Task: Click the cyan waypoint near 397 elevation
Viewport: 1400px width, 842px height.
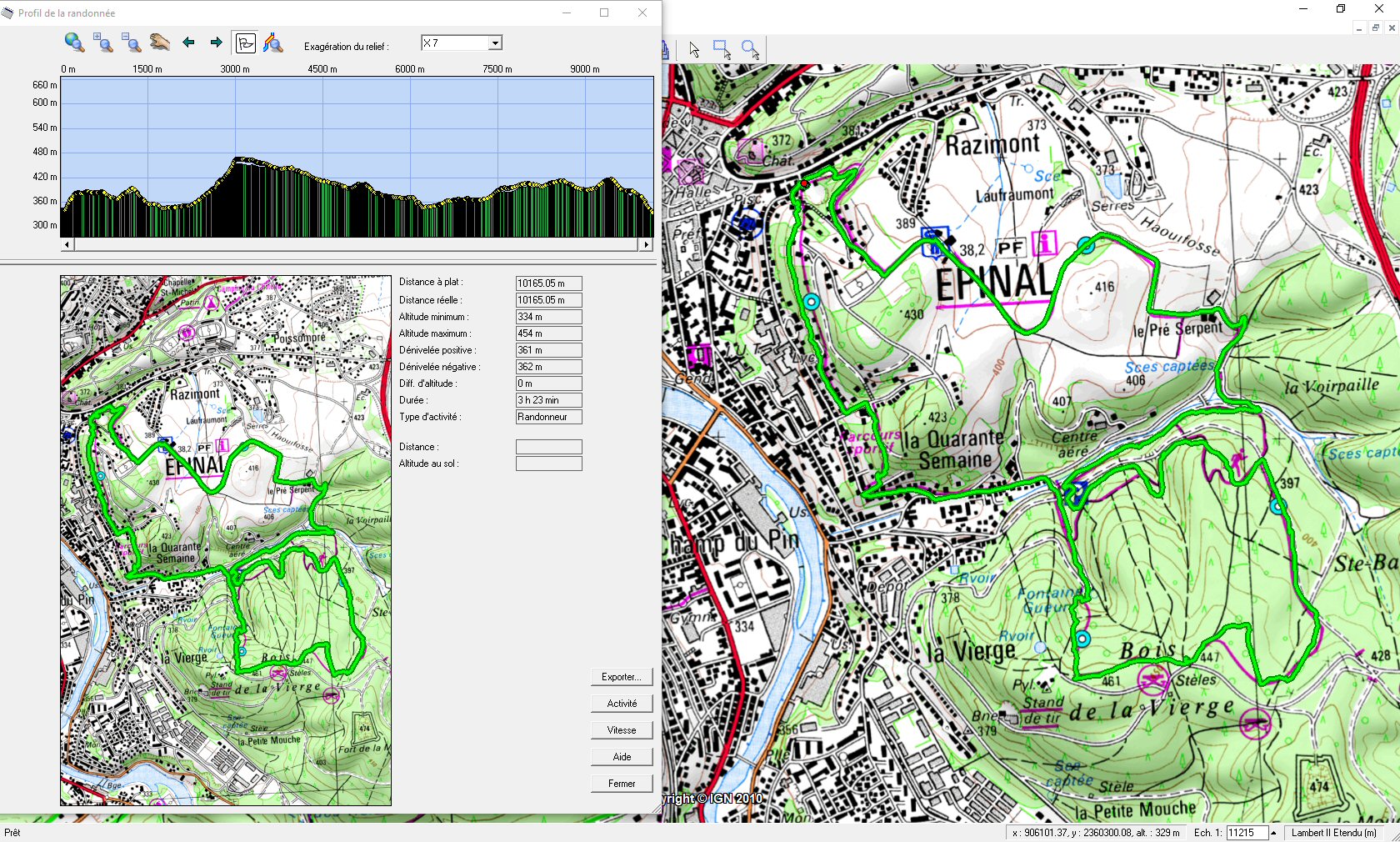Action: click(1277, 506)
